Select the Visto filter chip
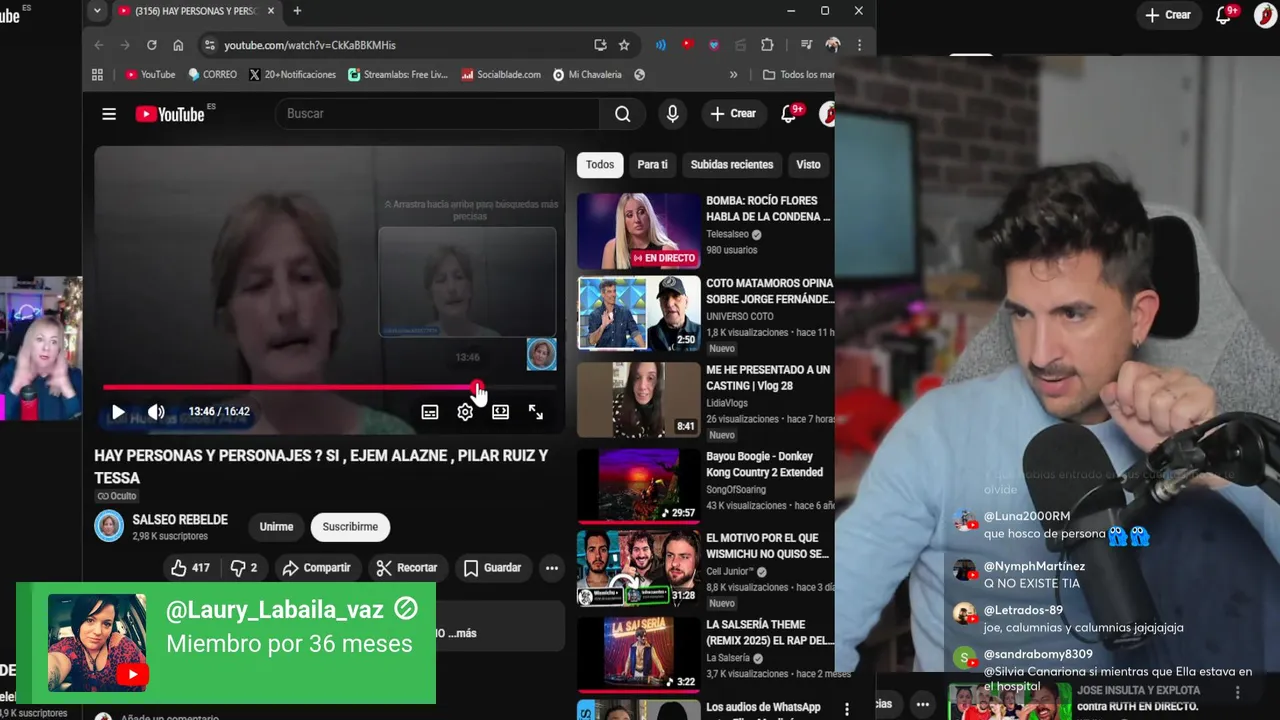The height and width of the screenshot is (720, 1280). [808, 165]
